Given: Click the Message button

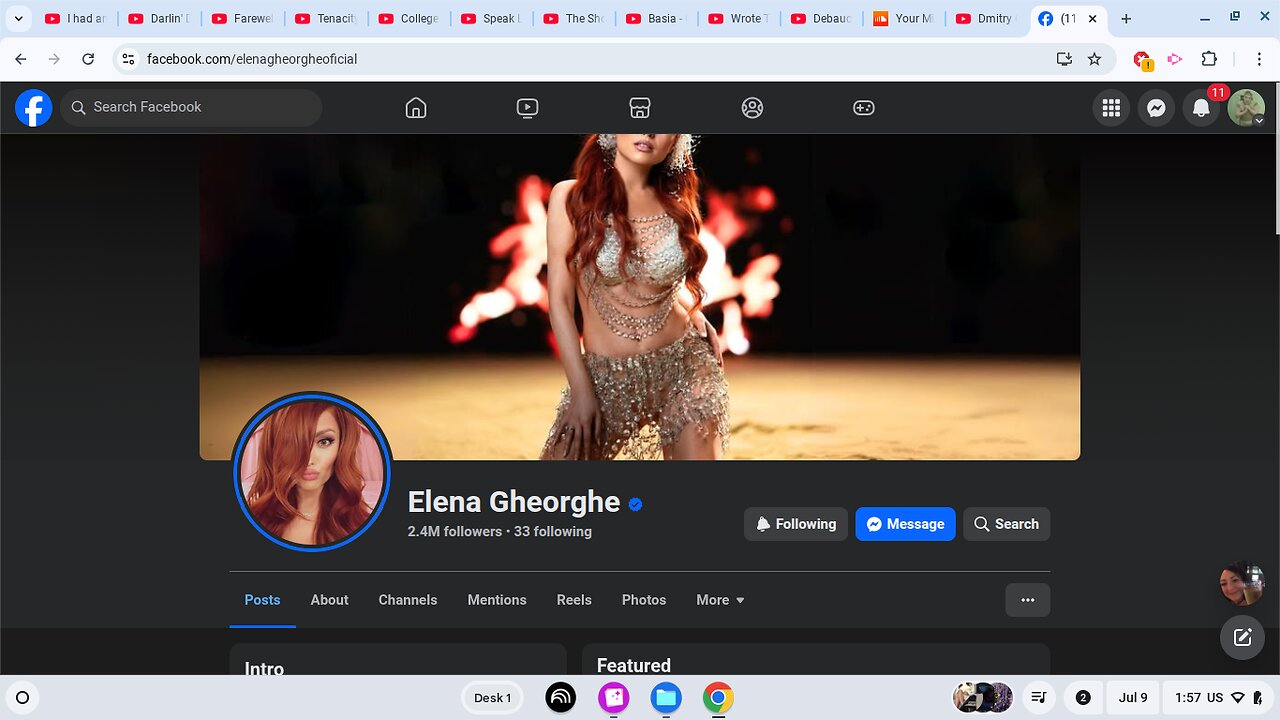Looking at the screenshot, I should pos(905,524).
